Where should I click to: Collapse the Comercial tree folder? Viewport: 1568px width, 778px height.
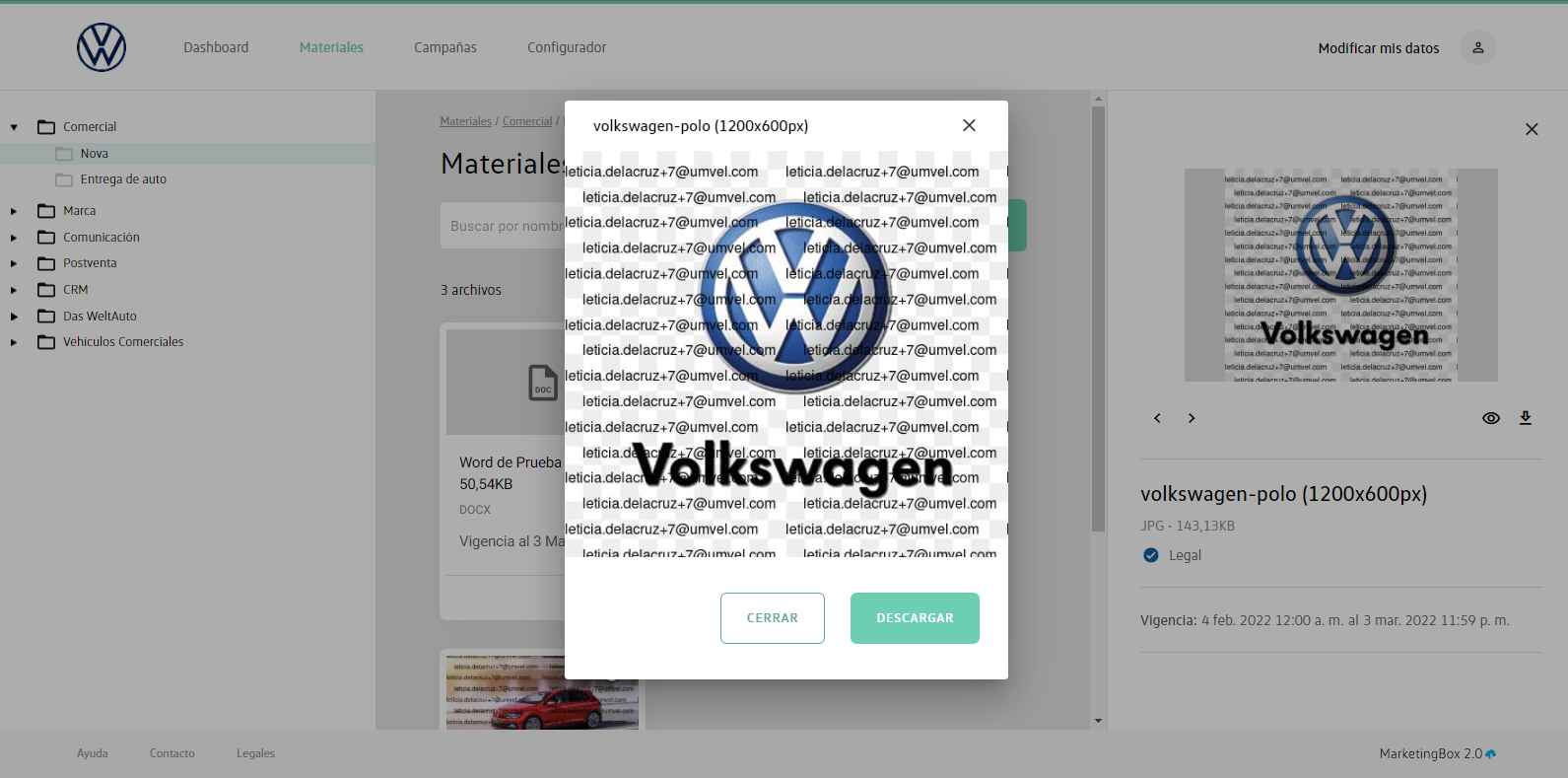point(14,127)
